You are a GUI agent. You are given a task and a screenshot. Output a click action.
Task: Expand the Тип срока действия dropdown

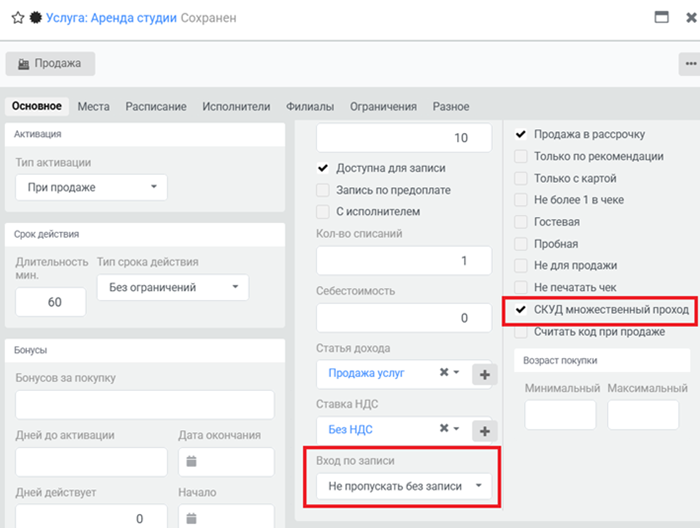click(x=173, y=287)
